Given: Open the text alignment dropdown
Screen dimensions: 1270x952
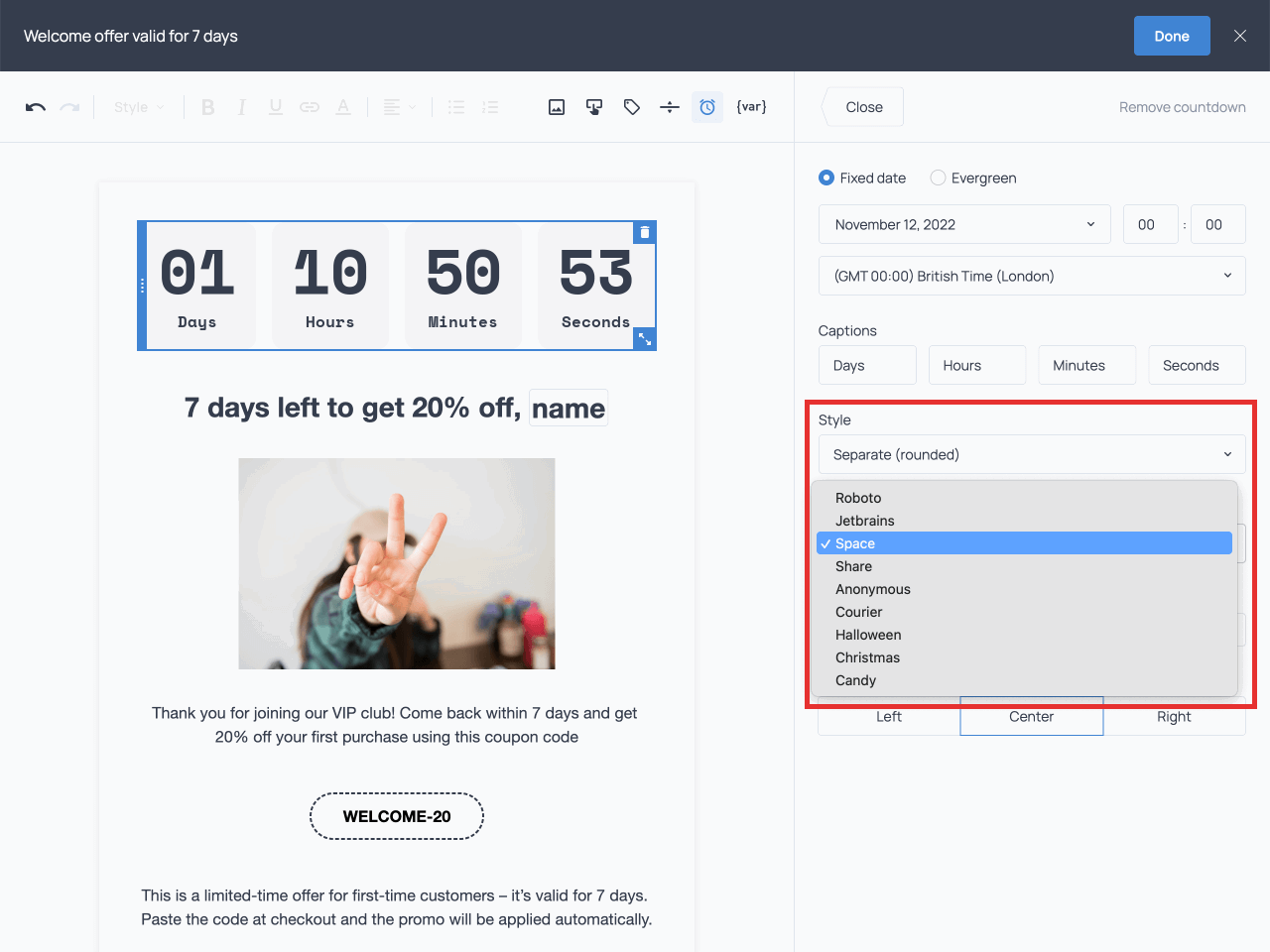Looking at the screenshot, I should point(400,107).
